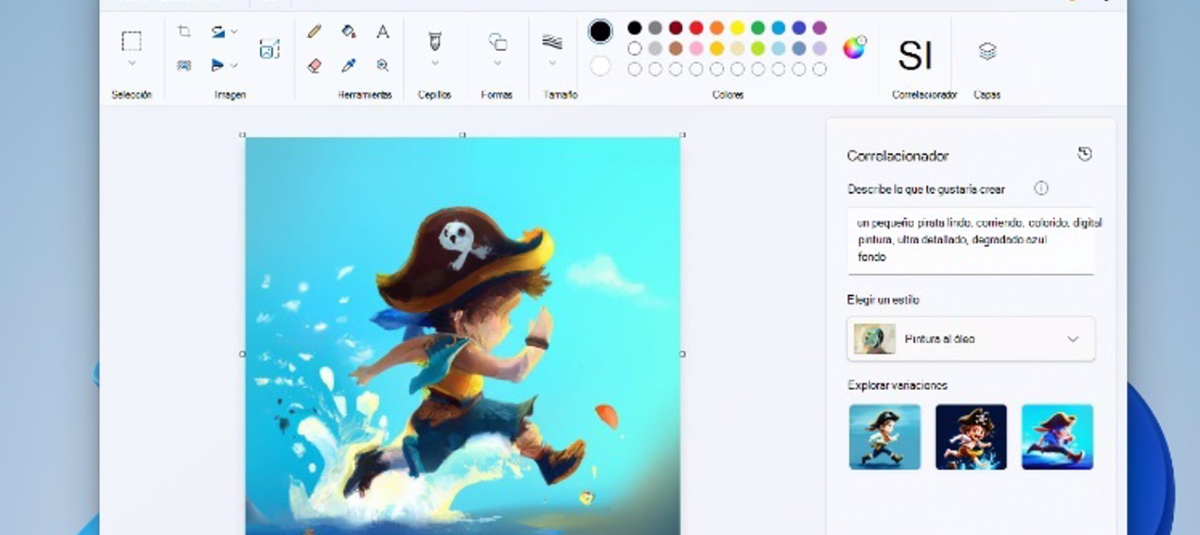The image size is (1200, 535).
Task: Pick the lime green palette swatch
Action: [x=758, y=48]
